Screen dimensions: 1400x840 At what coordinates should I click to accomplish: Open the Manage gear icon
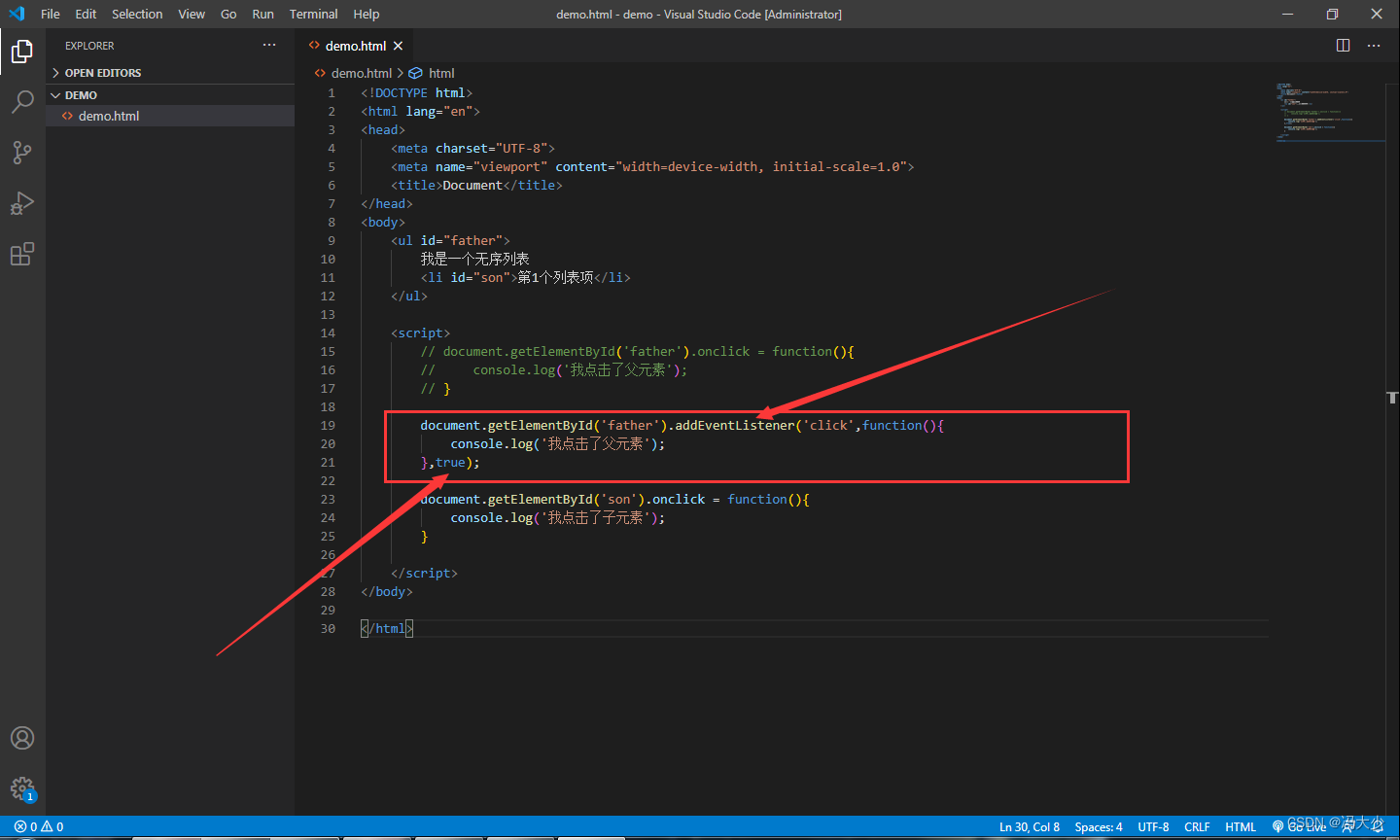(x=22, y=788)
